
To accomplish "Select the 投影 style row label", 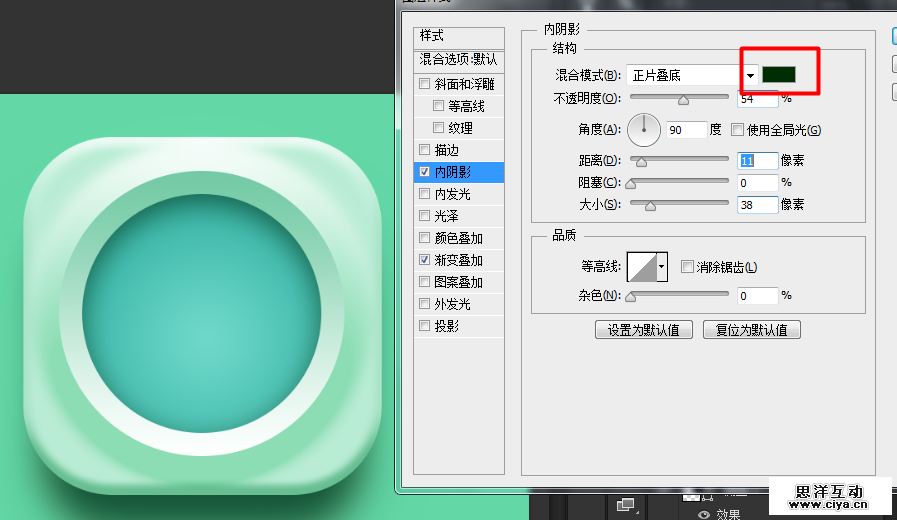I will pos(447,326).
